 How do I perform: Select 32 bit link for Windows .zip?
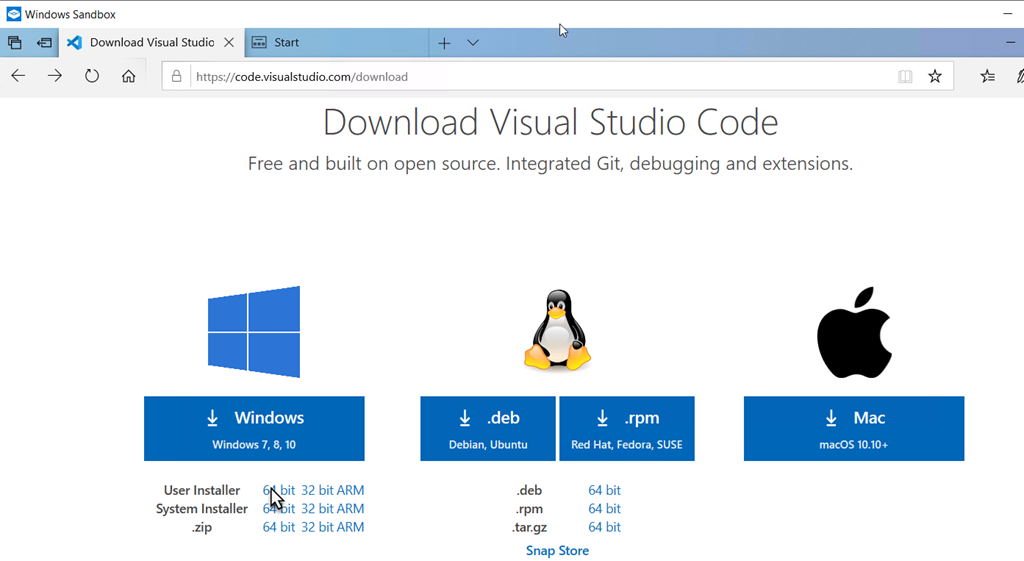pos(317,527)
